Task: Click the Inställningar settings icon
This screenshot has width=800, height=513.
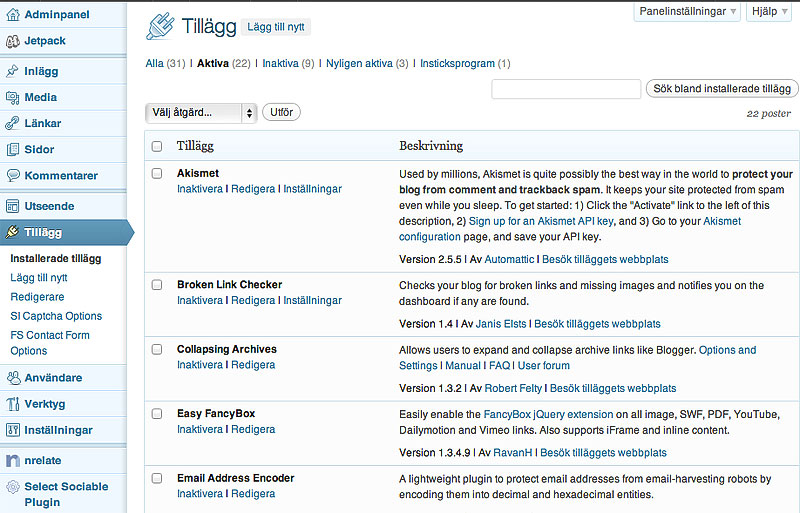Action: click(12, 430)
